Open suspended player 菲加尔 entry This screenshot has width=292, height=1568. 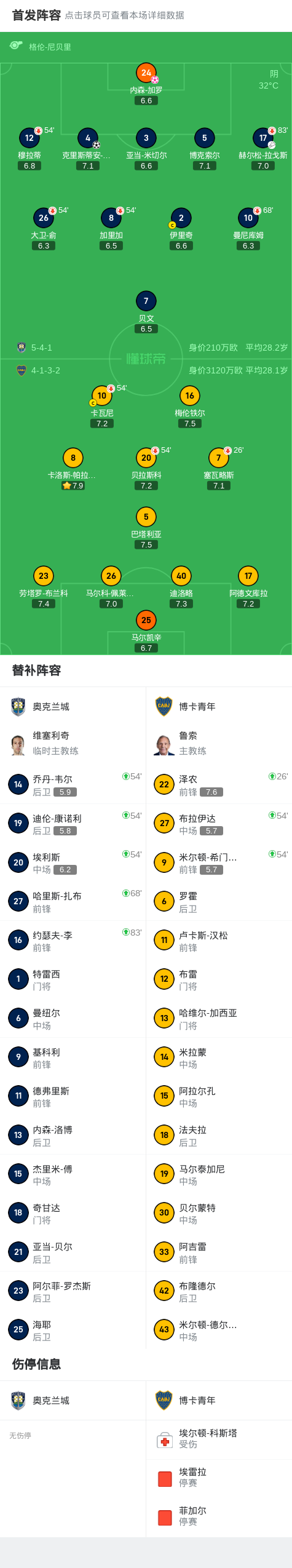[219, 1516]
